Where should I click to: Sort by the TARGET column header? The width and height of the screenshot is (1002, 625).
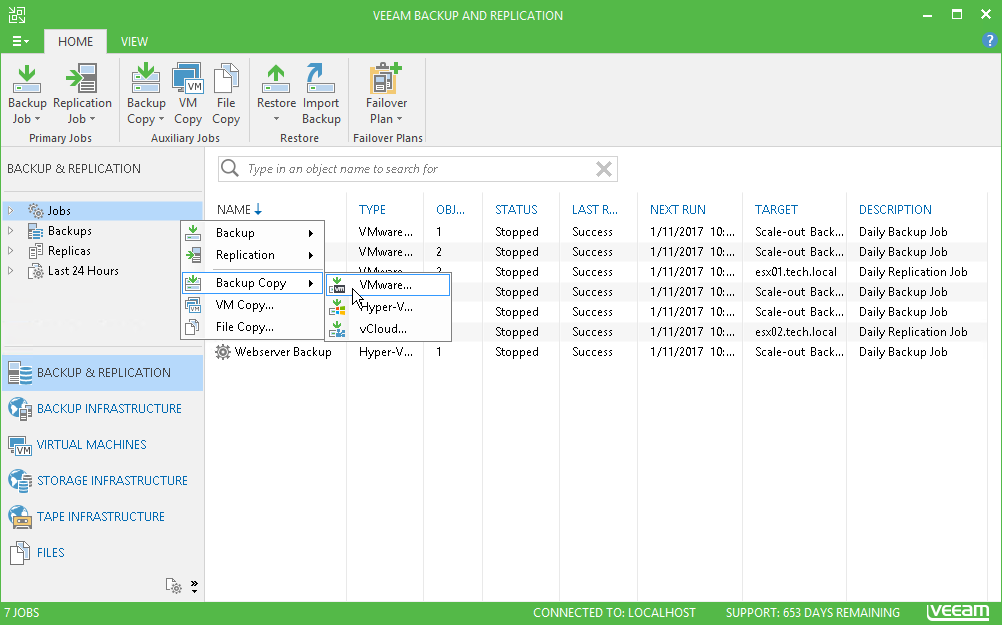[x=776, y=210]
